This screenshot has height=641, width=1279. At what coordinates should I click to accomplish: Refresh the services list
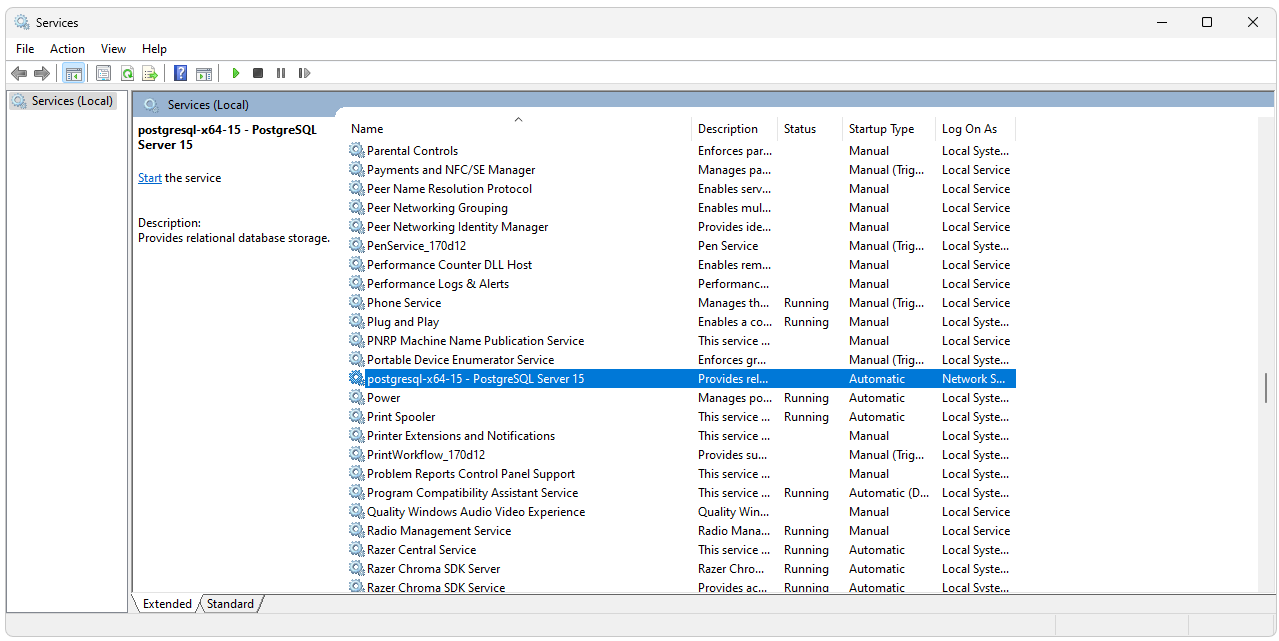click(127, 73)
